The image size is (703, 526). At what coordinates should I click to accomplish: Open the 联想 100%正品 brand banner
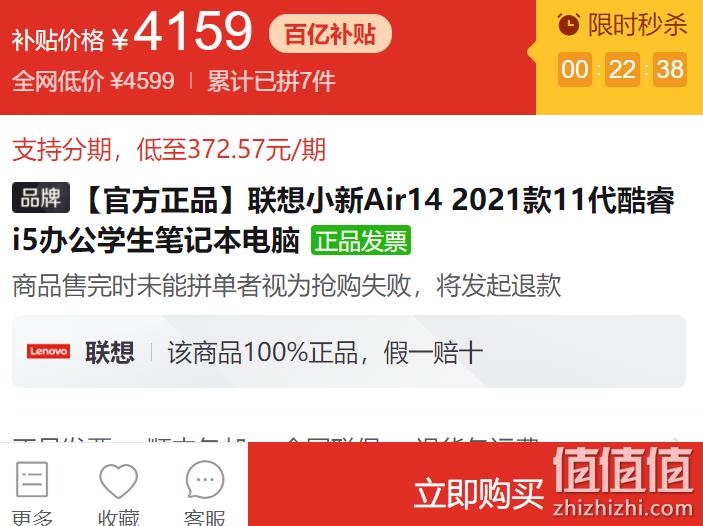(349, 351)
